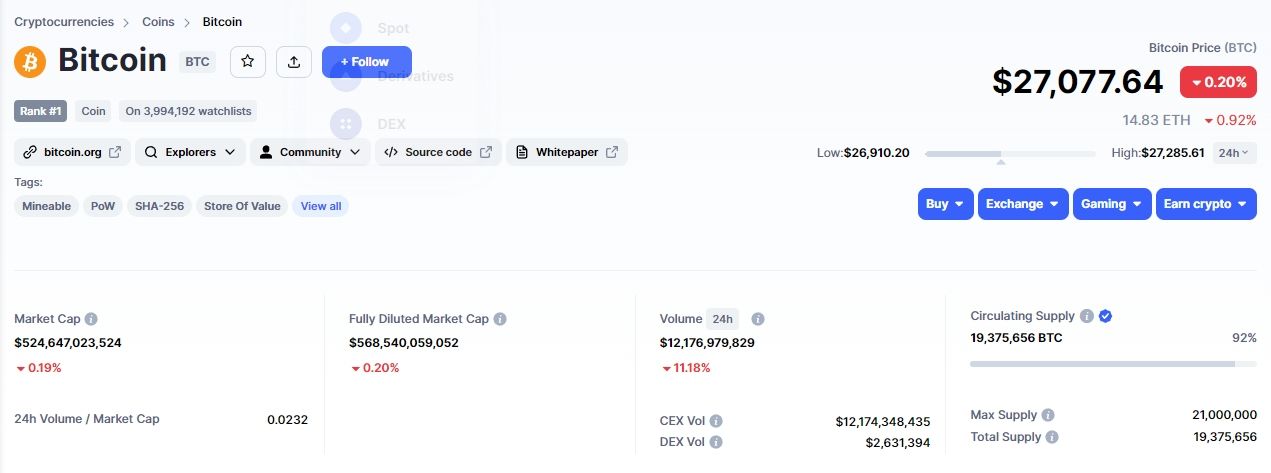Click the market cap value $524,647,023,524

point(68,342)
